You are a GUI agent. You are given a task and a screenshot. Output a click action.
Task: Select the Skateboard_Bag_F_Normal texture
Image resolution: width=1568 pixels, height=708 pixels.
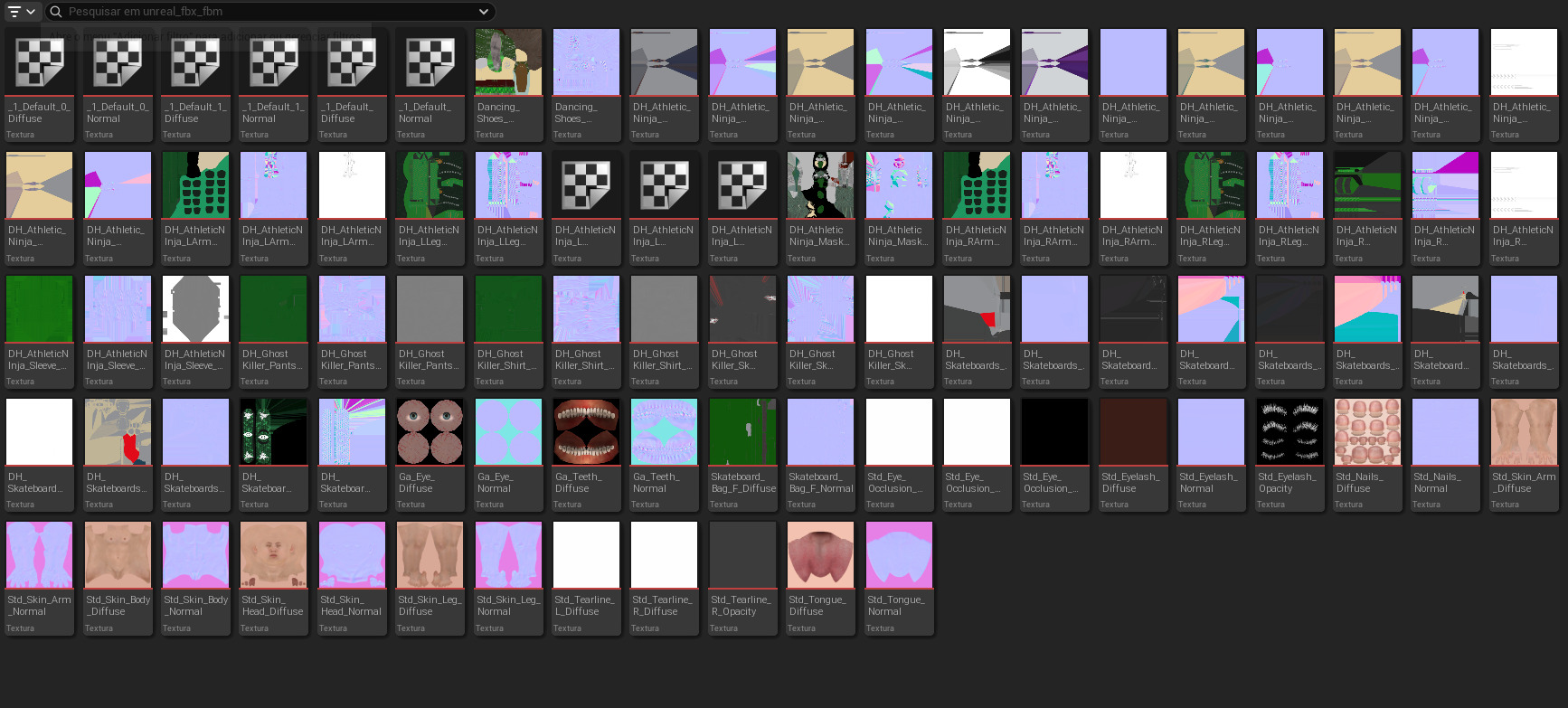pos(821,454)
